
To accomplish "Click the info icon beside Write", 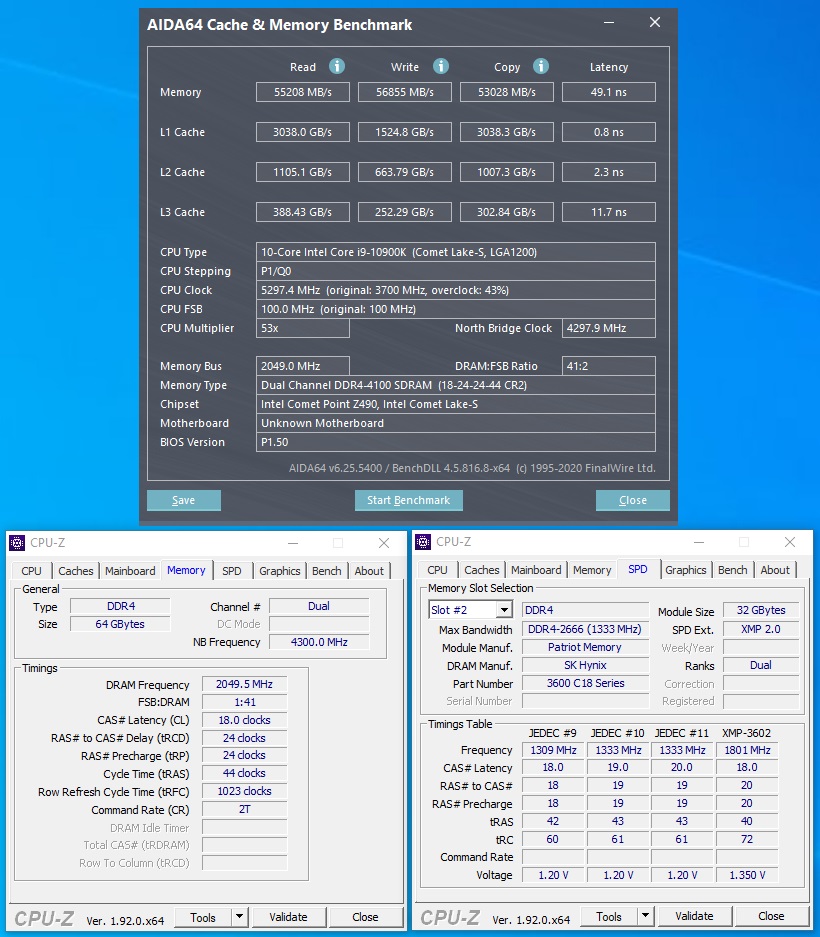I will point(441,67).
